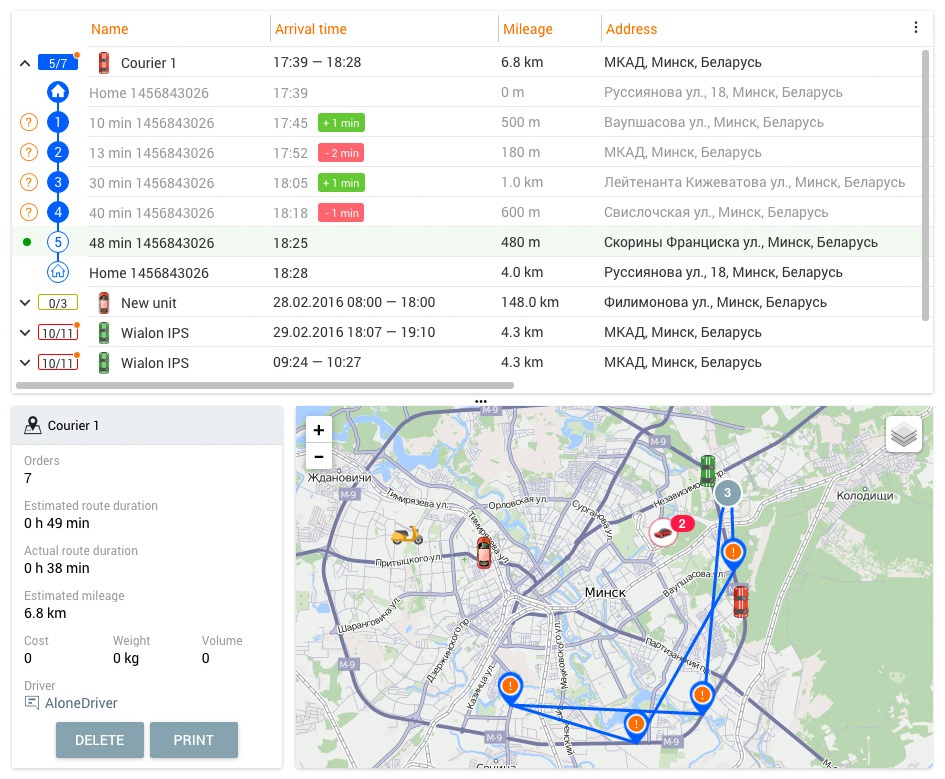Click '28.02.2016 08:00 — 18:00' arrival time
The height and width of the screenshot is (779, 945).
coord(354,302)
